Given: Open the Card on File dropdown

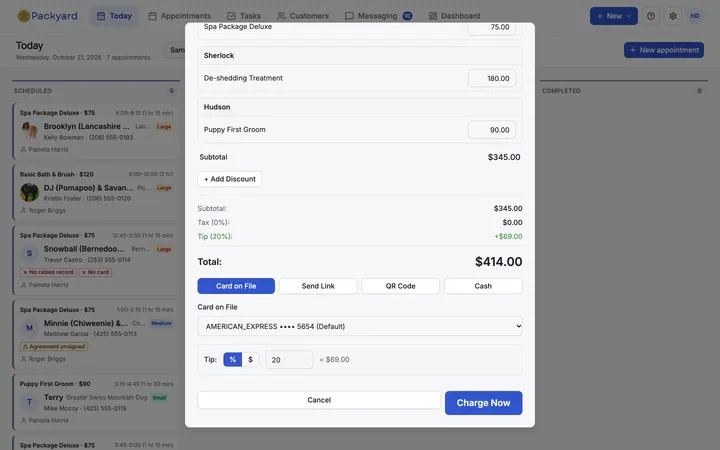Looking at the screenshot, I should click(360, 326).
